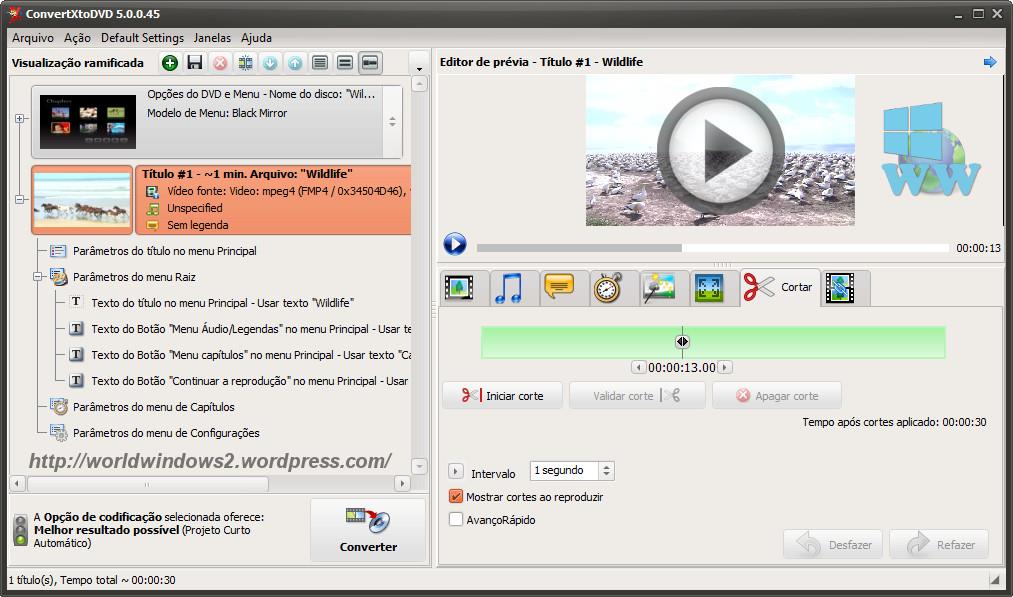Click the green add file icon
Screen dimensions: 1013x597
[169, 63]
